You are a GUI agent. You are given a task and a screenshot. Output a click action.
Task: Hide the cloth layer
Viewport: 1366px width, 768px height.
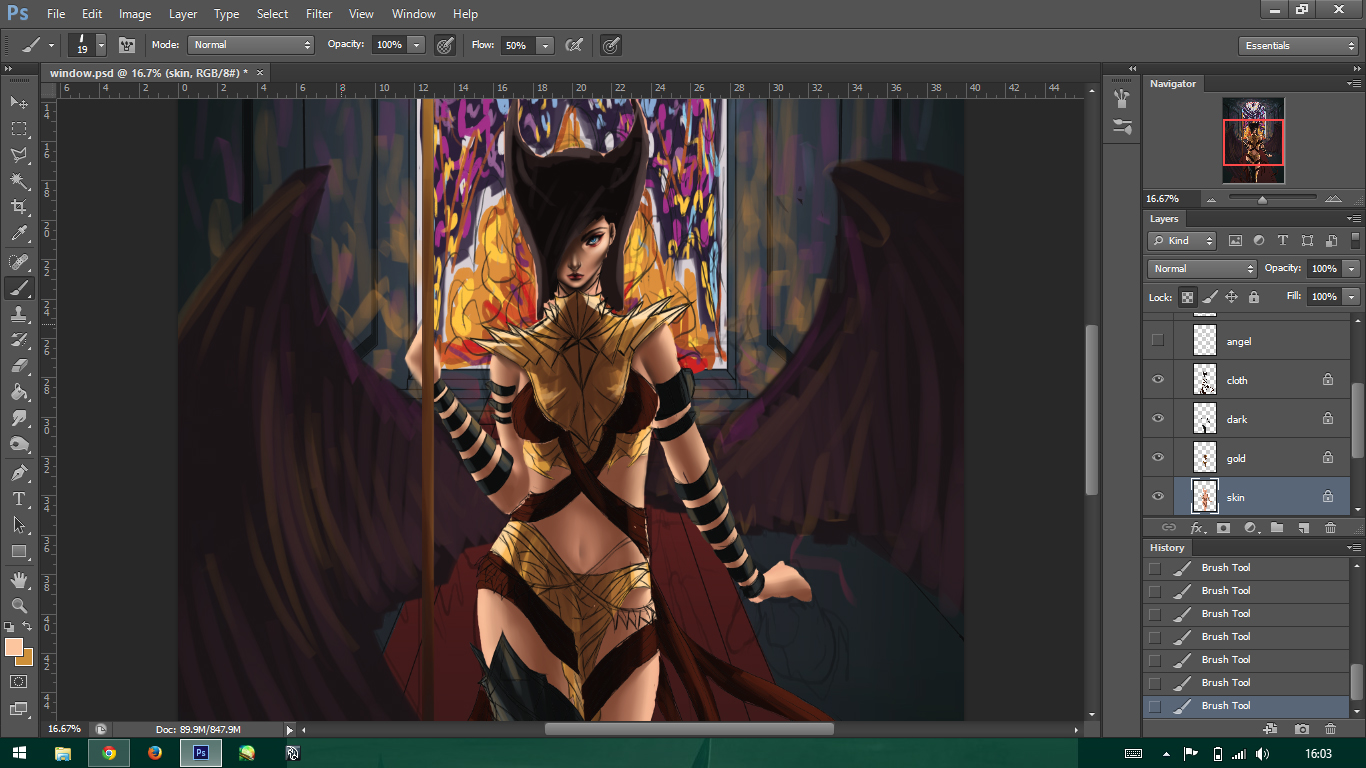[1158, 380]
